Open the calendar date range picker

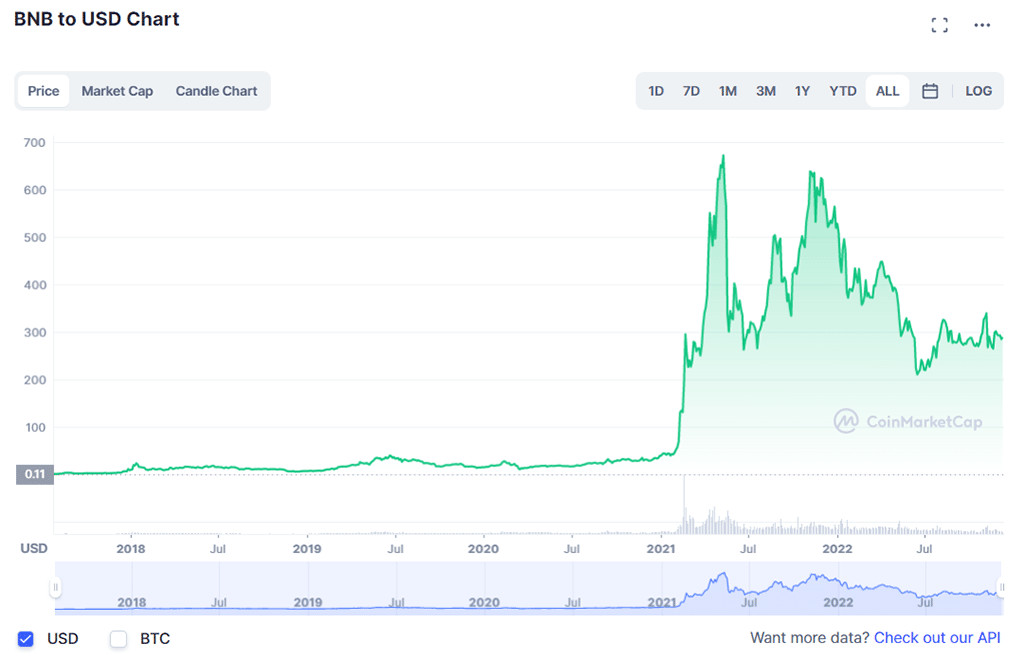click(930, 91)
